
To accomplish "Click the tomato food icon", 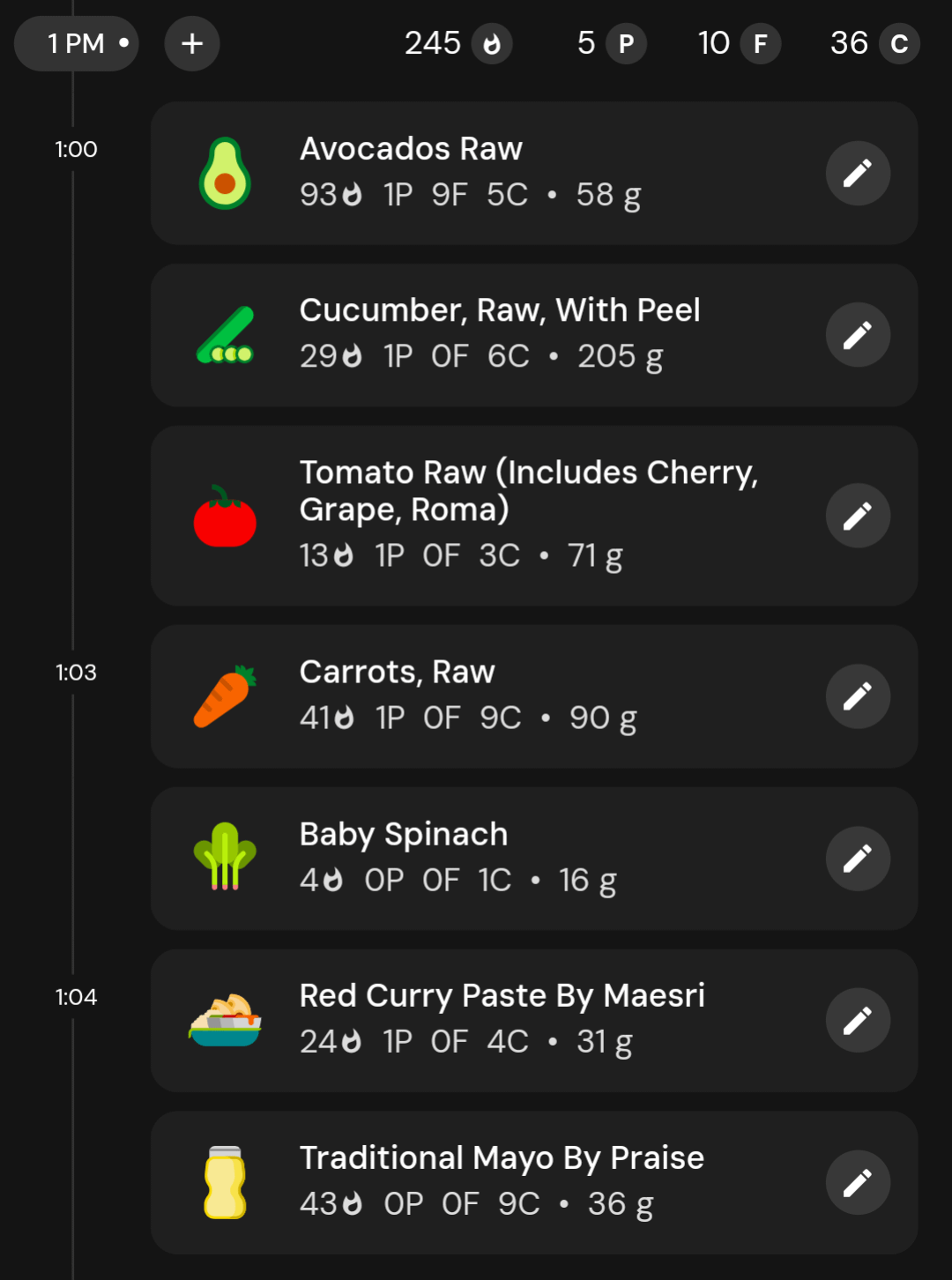I will (x=225, y=517).
